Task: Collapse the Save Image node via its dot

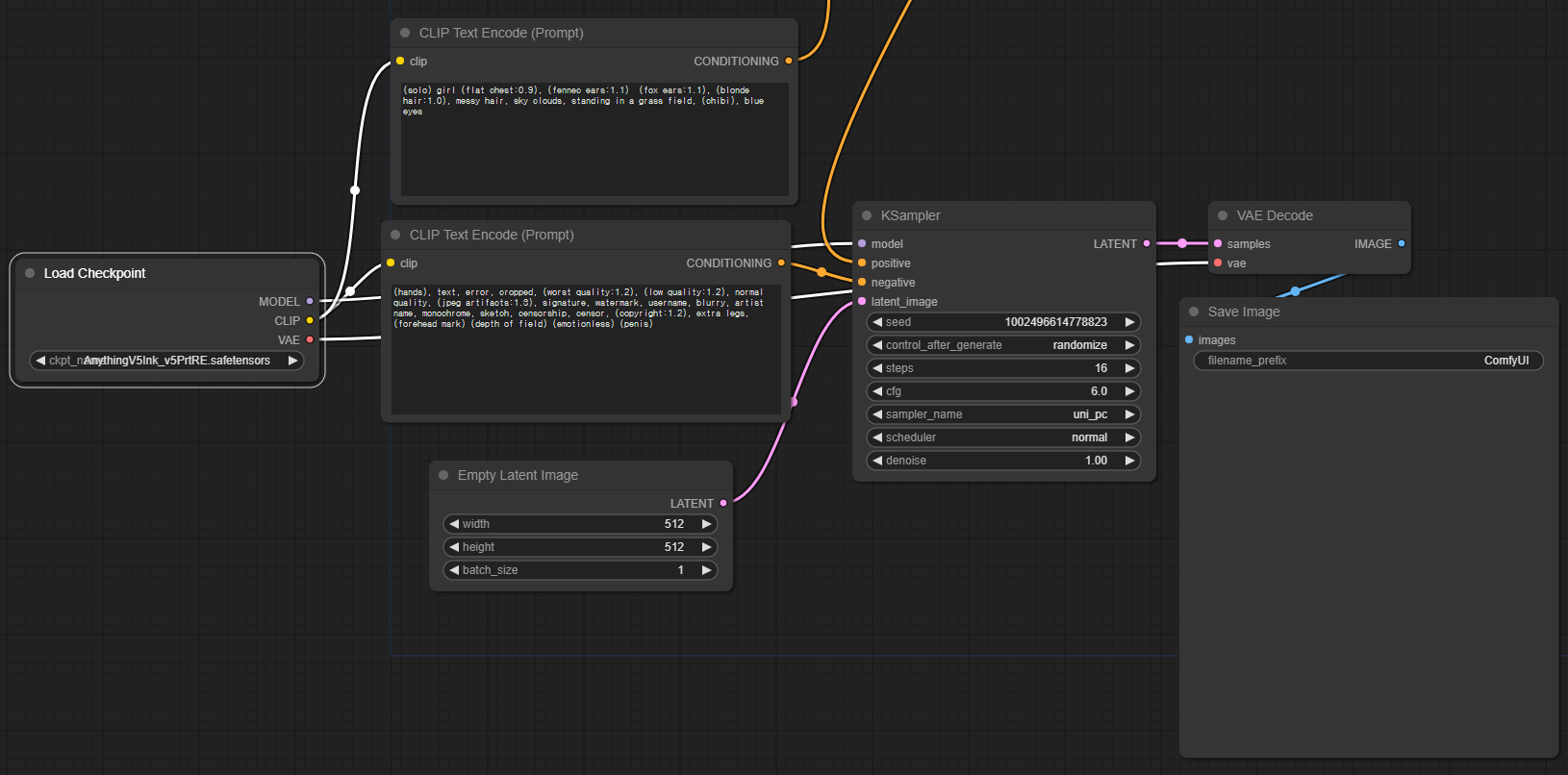Action: click(x=1194, y=312)
